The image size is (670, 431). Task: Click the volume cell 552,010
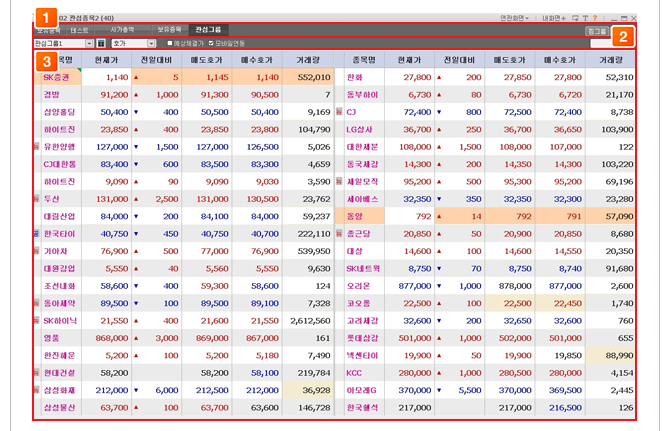[x=308, y=77]
